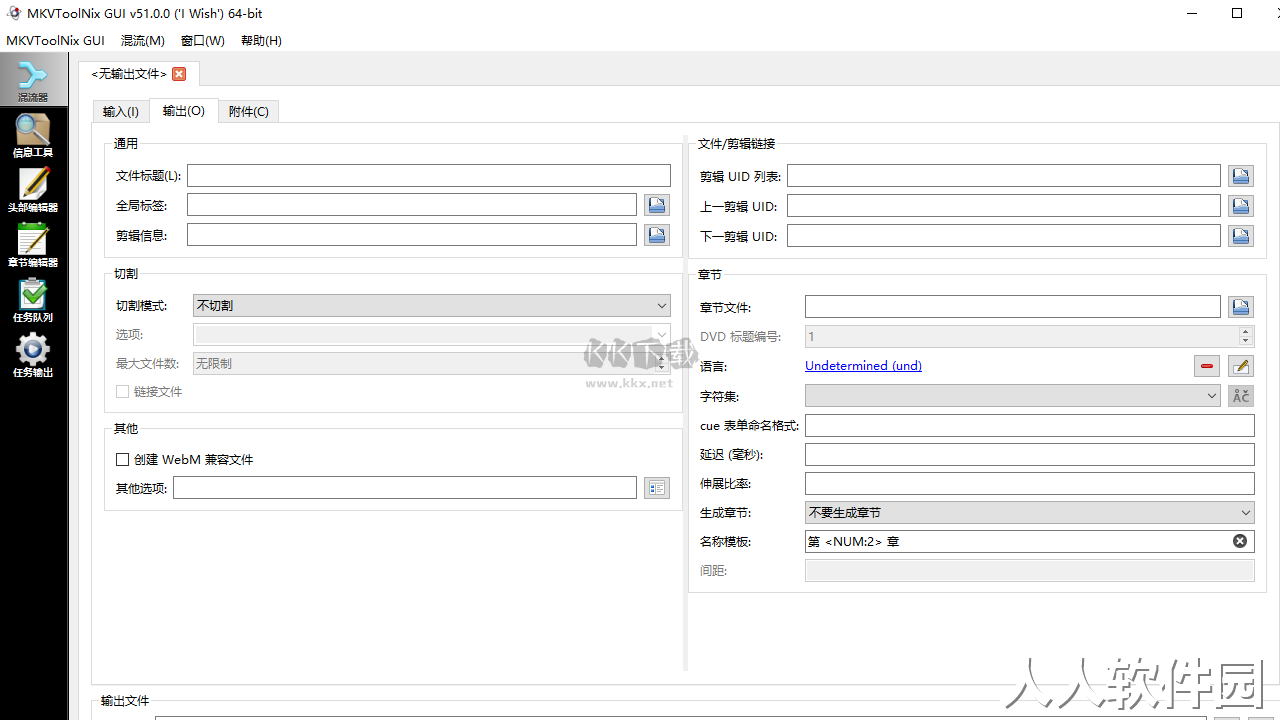Browse file for 全局标签 field

click(657, 205)
